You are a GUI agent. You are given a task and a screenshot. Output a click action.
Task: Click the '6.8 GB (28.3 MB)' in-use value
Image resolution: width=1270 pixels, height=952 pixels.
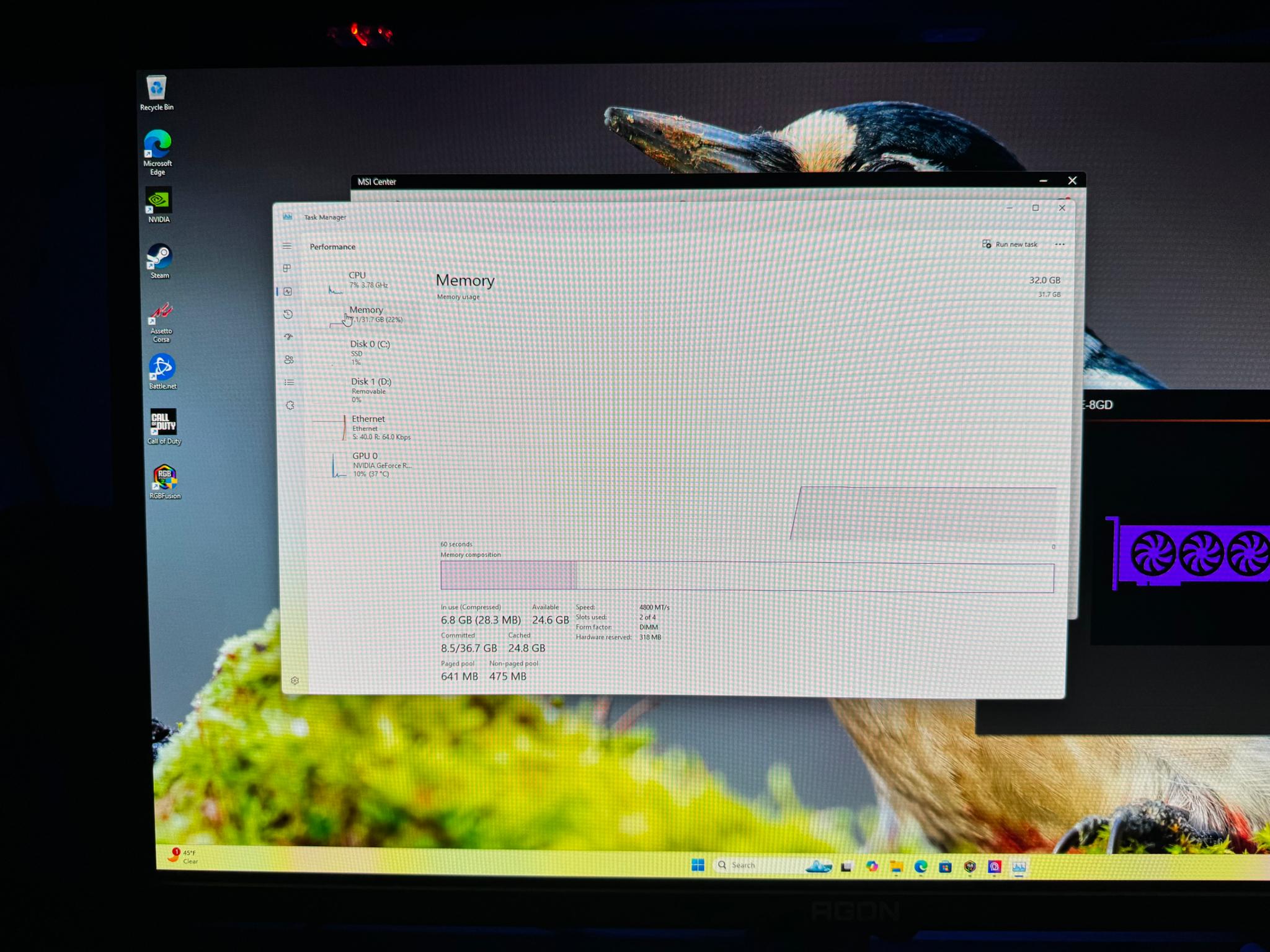pos(481,620)
